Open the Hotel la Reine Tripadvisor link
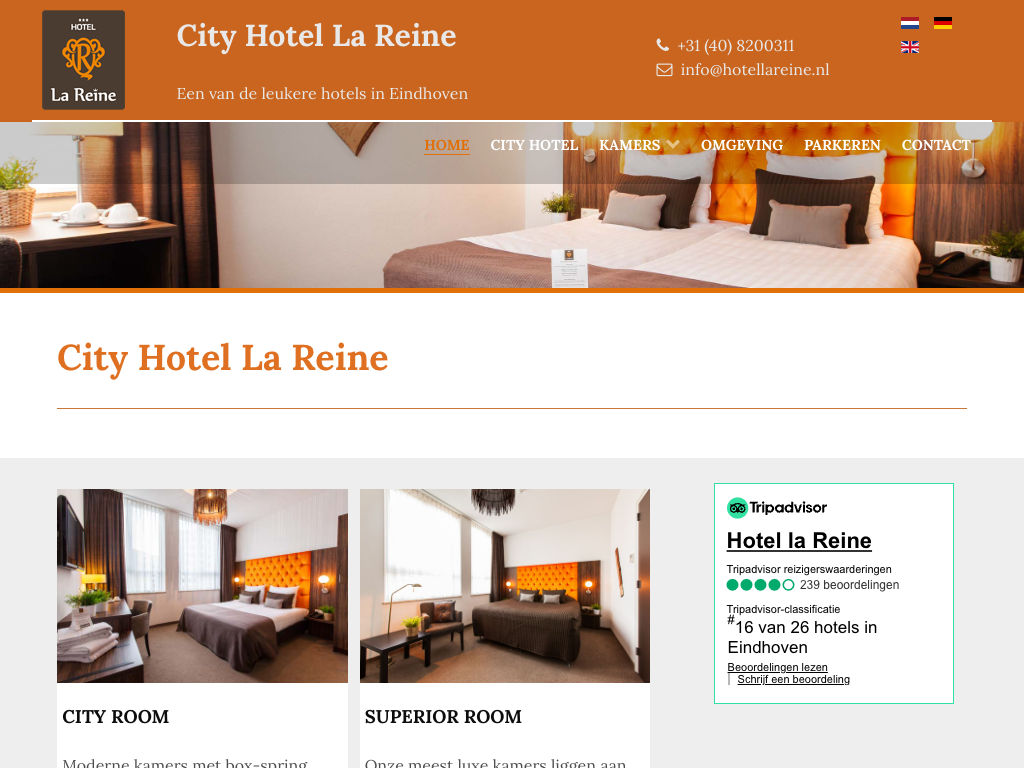 tap(799, 541)
